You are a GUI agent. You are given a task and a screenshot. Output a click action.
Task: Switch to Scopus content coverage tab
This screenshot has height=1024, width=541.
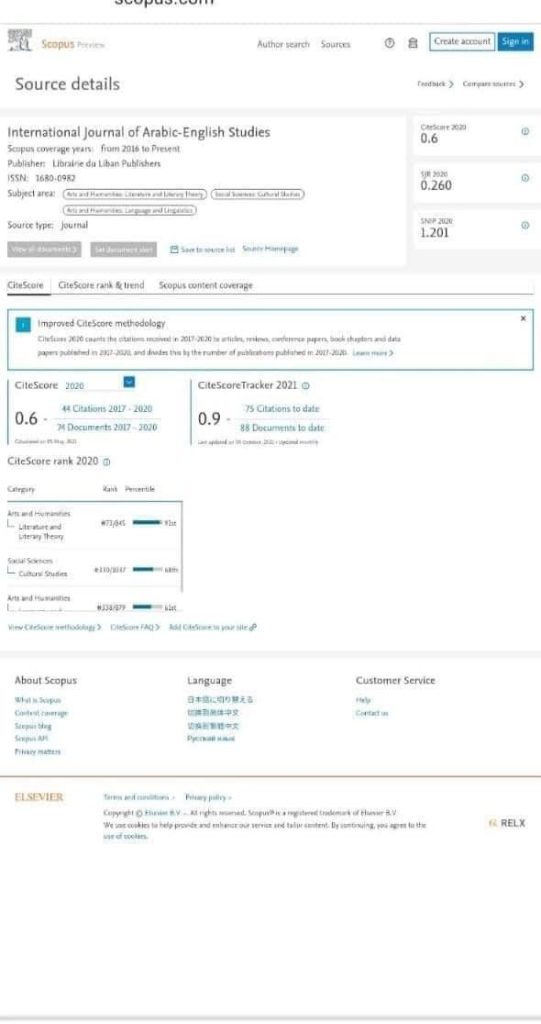[x=205, y=285]
